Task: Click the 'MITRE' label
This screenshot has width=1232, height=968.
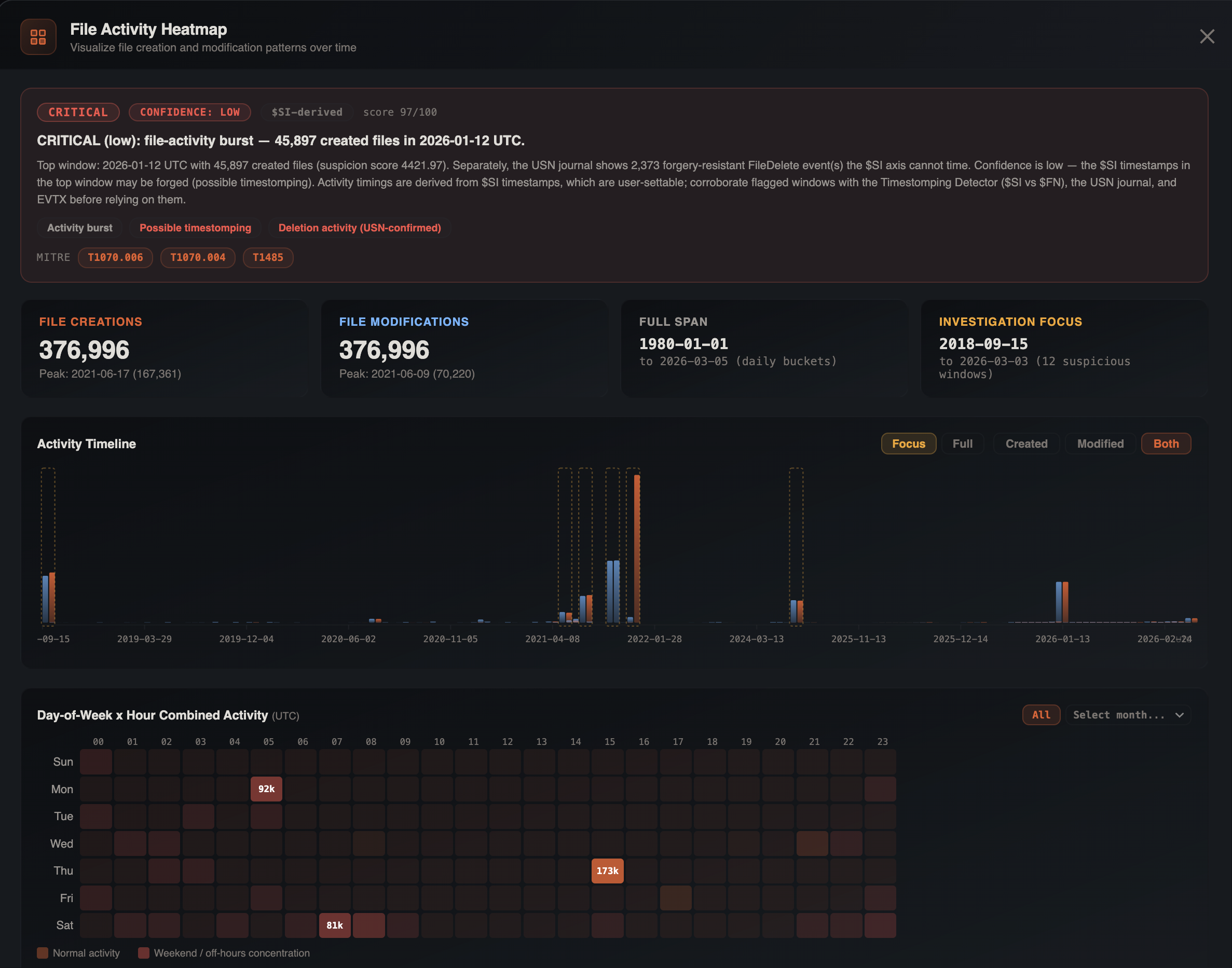Action: point(53,257)
